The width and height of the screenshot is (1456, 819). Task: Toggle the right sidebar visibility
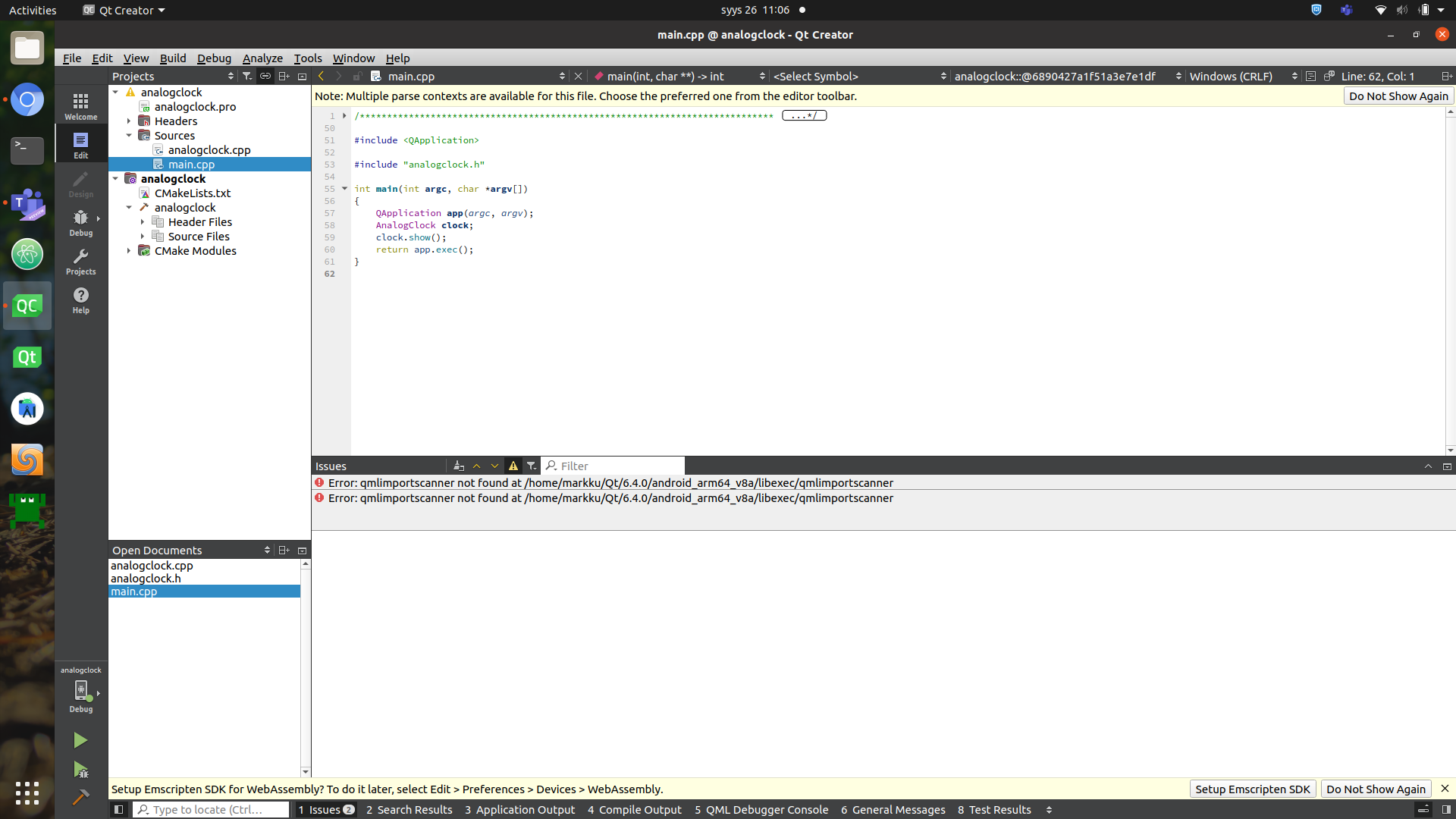click(1446, 809)
